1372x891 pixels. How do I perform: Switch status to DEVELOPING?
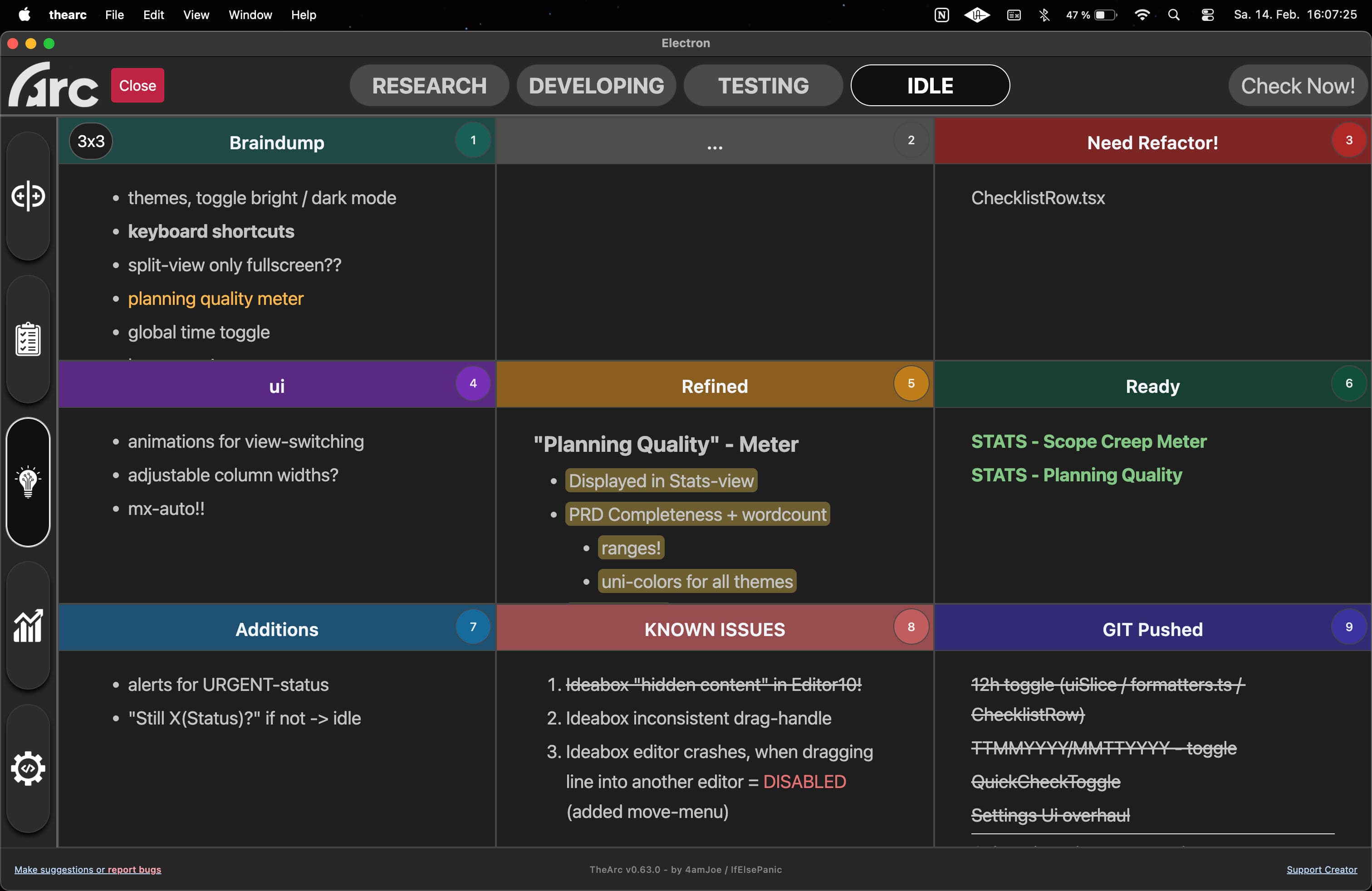pyautogui.click(x=596, y=85)
